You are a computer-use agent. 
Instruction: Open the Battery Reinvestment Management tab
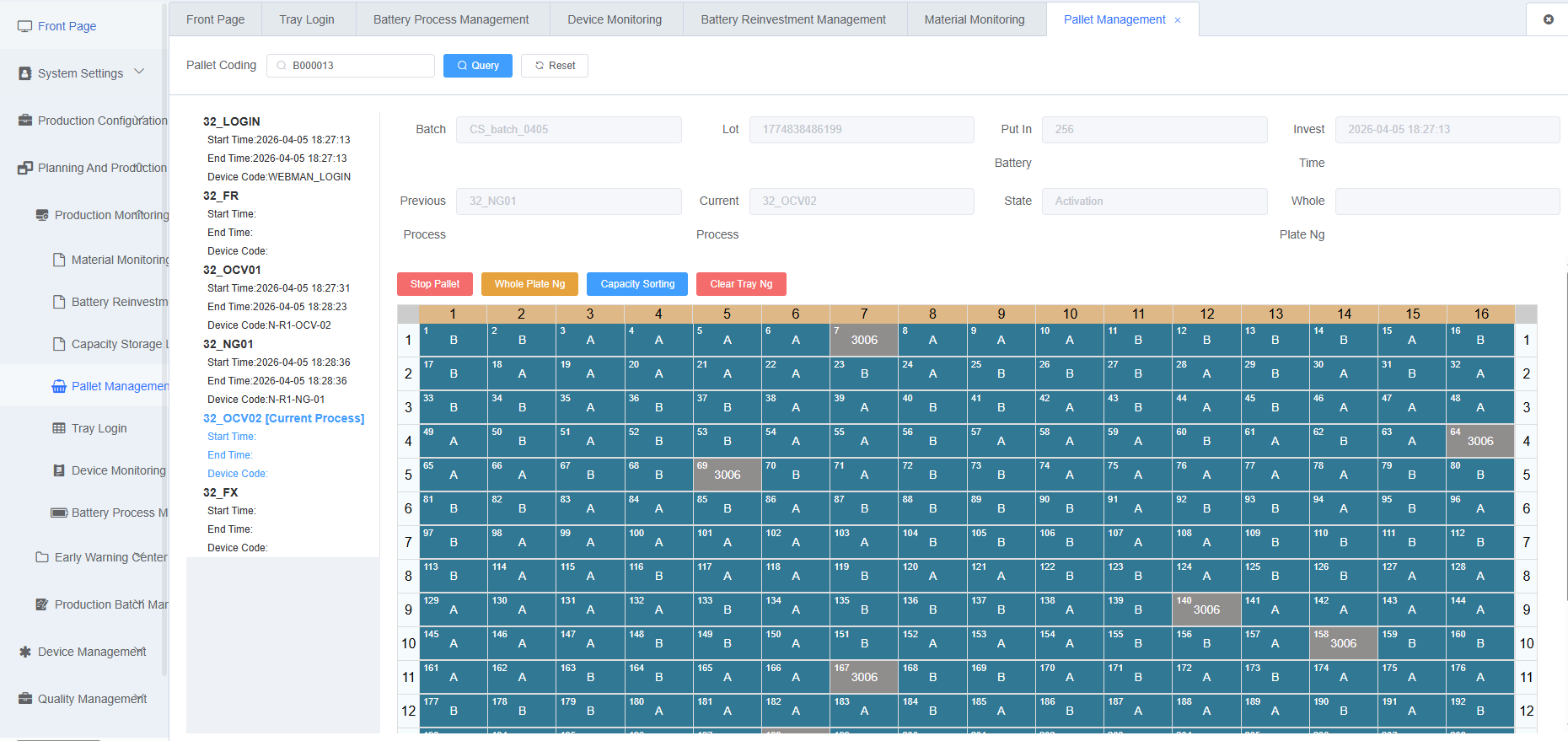(x=793, y=19)
